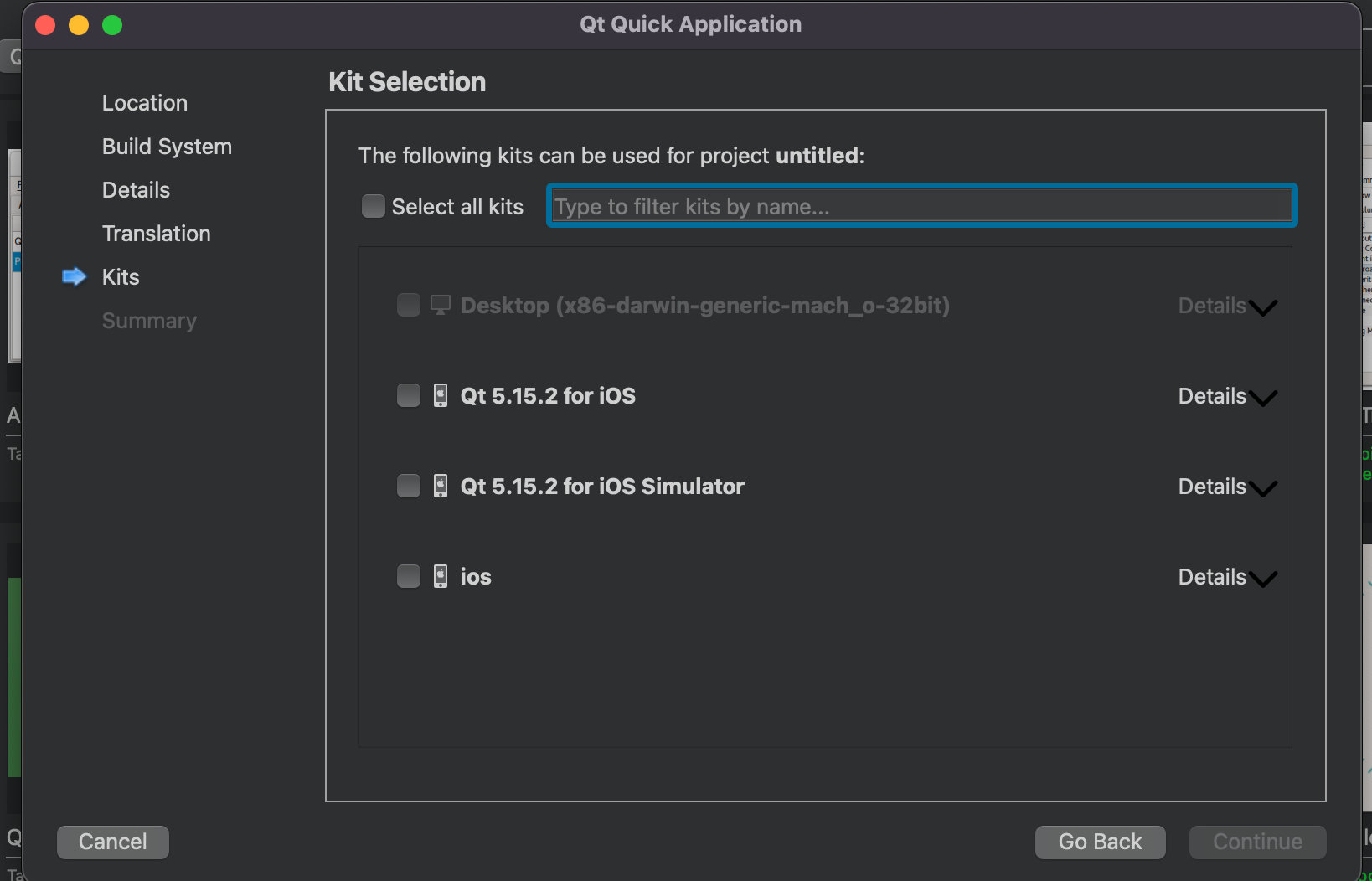
Task: Cancel the Qt Quick Application wizard
Action: 113,842
